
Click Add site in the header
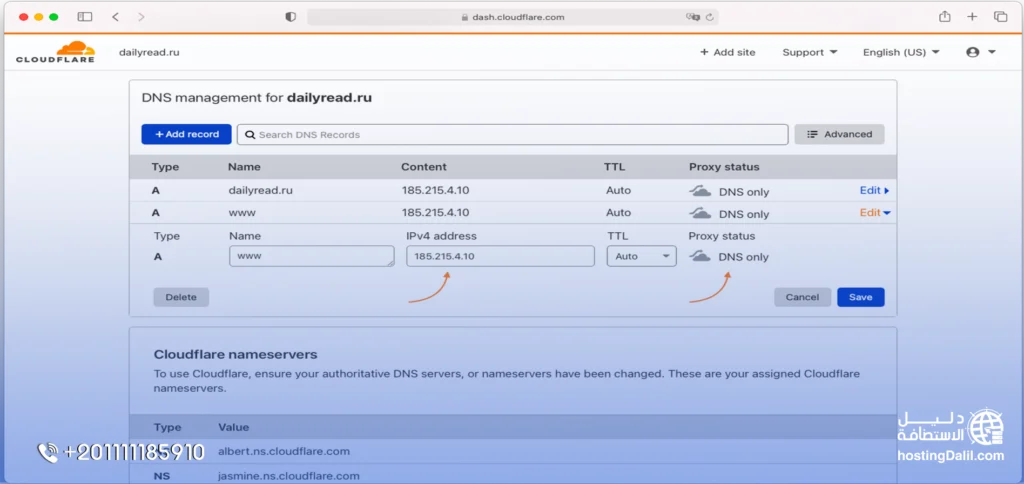point(728,52)
